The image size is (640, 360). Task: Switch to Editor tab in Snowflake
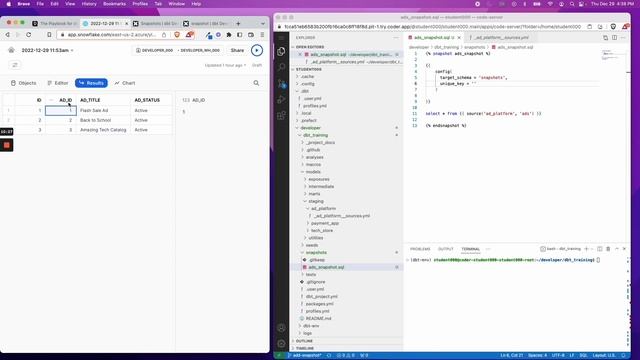[58, 83]
